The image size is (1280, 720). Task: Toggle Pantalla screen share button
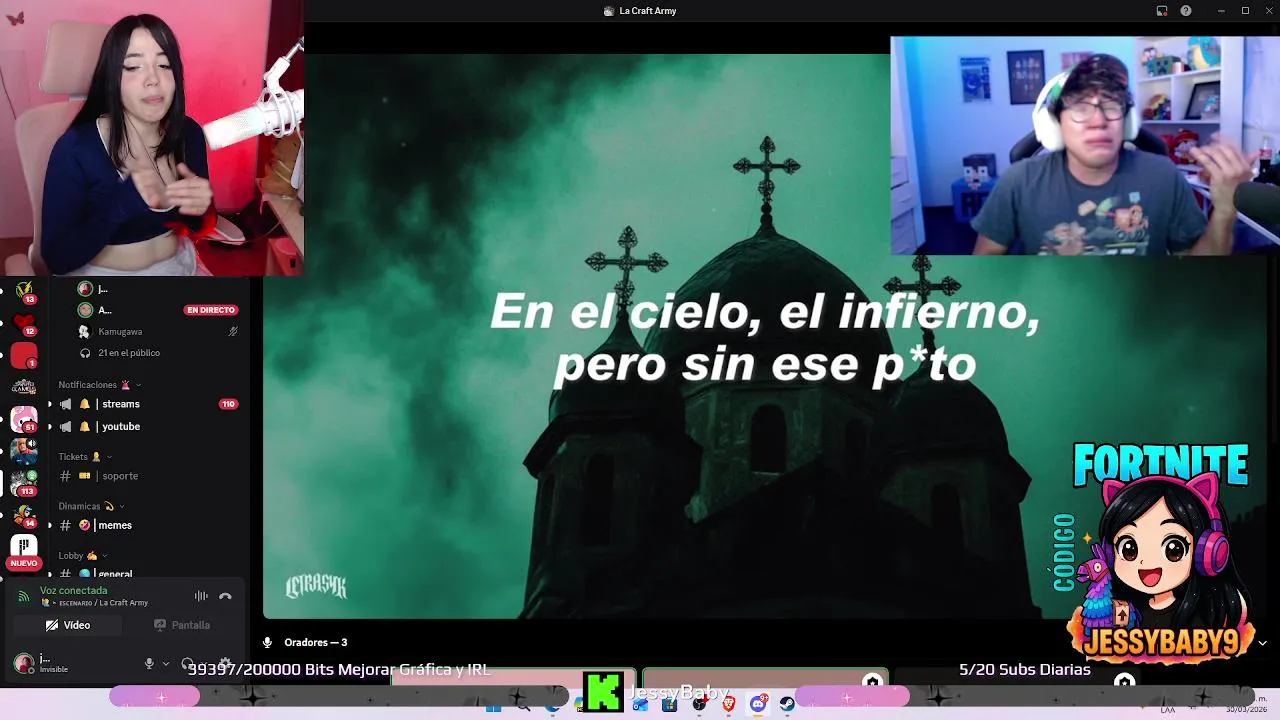point(181,625)
